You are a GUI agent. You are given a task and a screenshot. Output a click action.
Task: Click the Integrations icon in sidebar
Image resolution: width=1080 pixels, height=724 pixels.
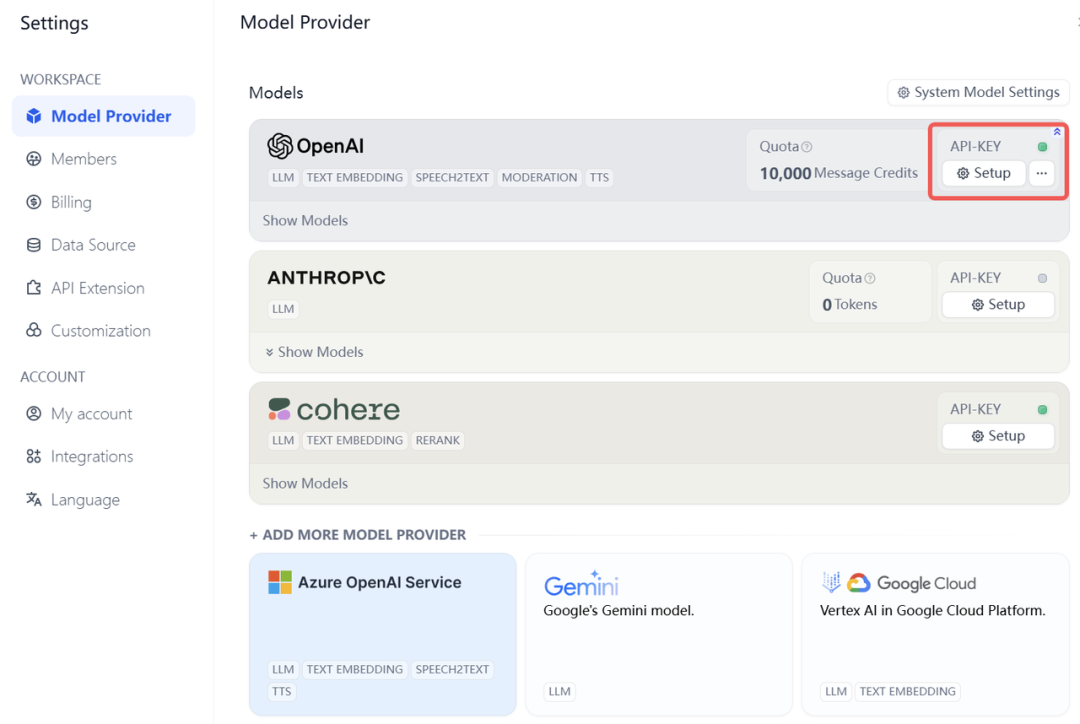(x=34, y=457)
